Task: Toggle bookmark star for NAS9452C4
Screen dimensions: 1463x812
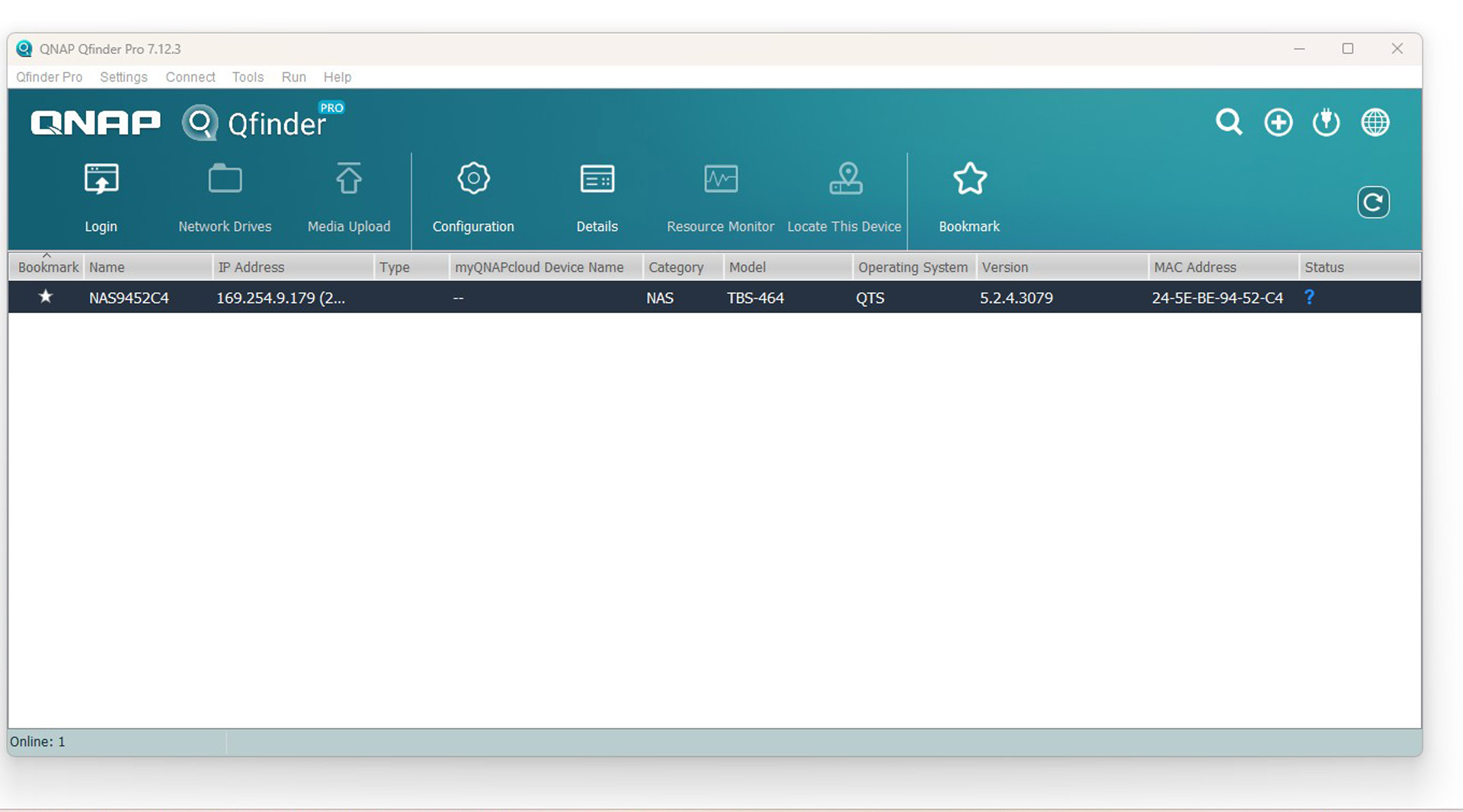Action: pos(46,297)
